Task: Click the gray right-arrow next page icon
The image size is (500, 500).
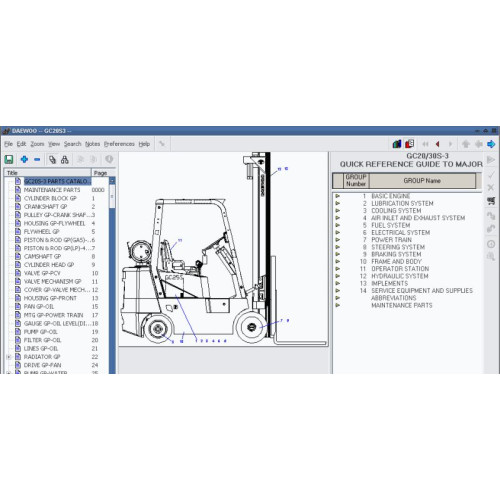Action: (450, 144)
